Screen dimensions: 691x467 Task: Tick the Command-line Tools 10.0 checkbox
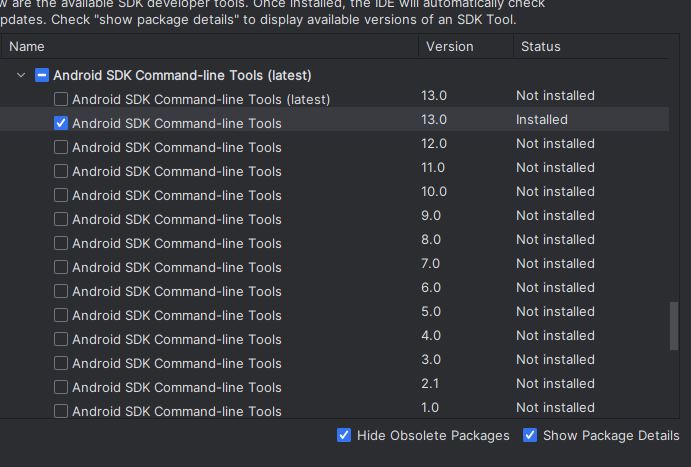point(61,195)
